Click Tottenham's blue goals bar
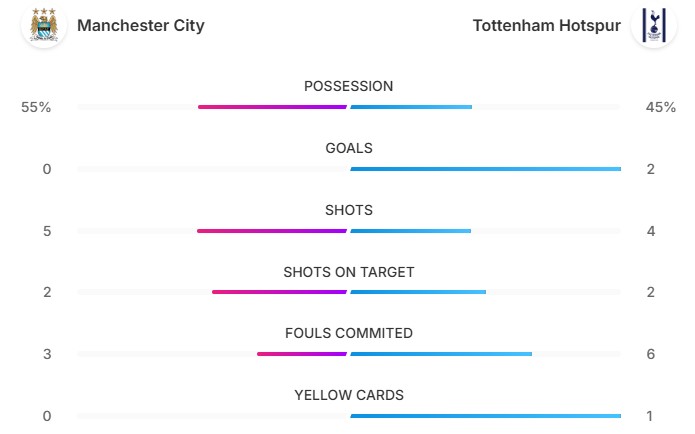The image size is (695, 434). point(485,169)
